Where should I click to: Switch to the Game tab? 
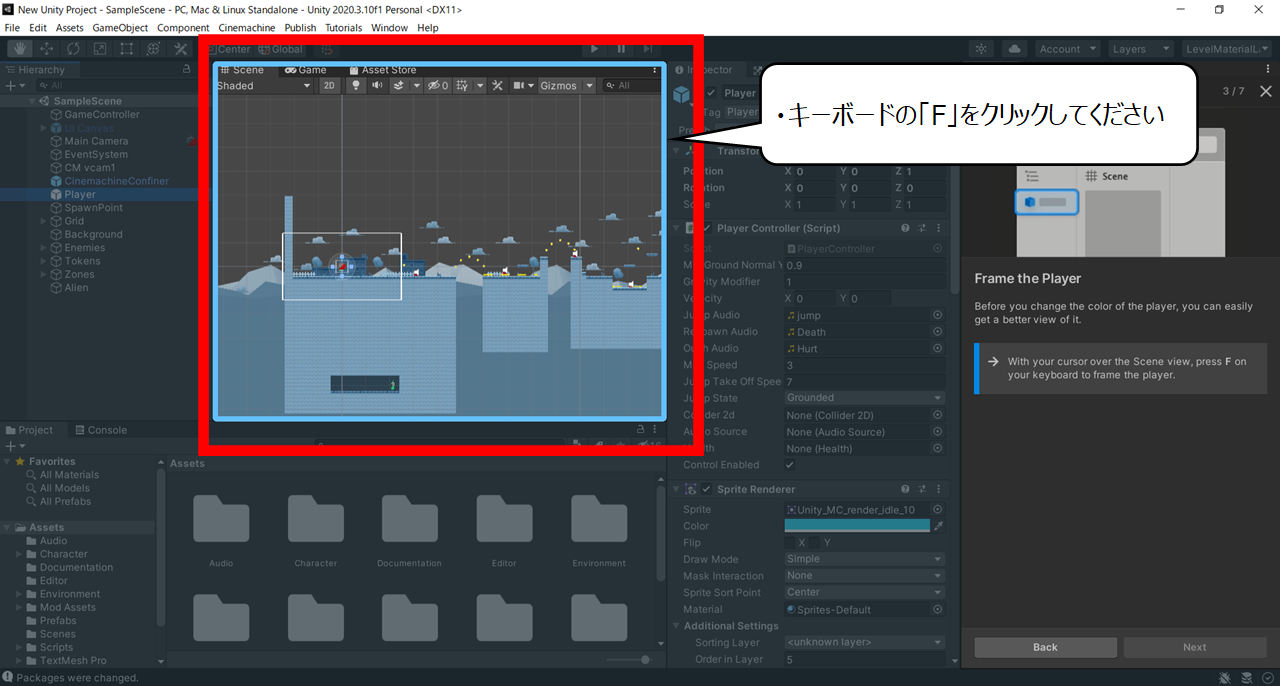tap(305, 70)
